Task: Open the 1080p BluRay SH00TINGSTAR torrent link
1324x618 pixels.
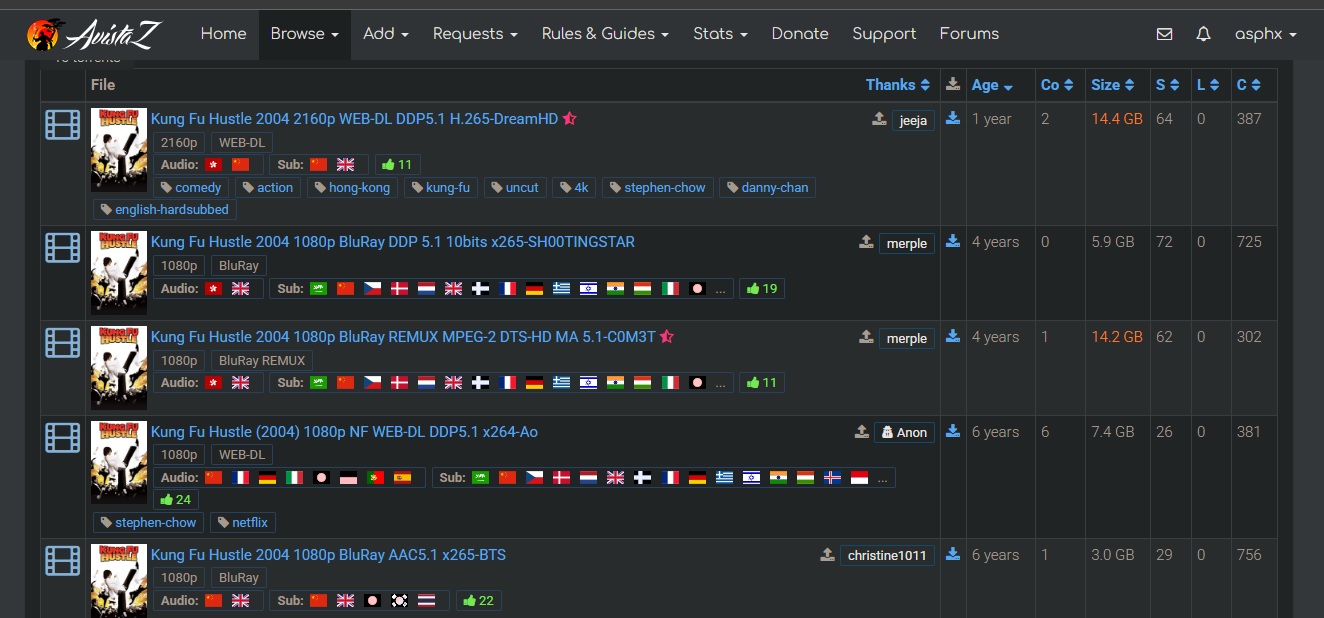Action: click(393, 242)
